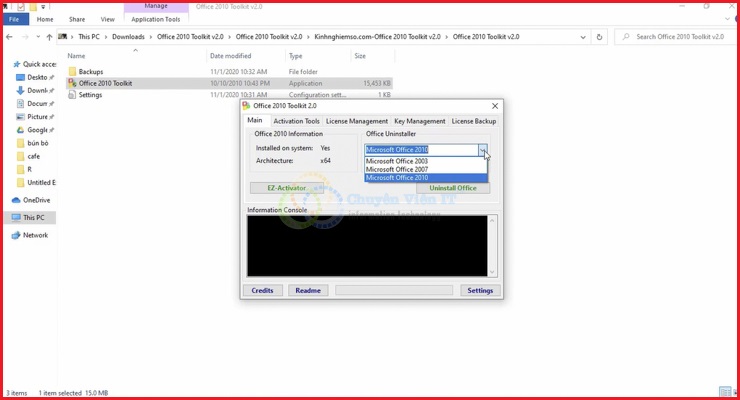The image size is (740, 400).
Task: Sort by the Name column header
Action: point(76,56)
